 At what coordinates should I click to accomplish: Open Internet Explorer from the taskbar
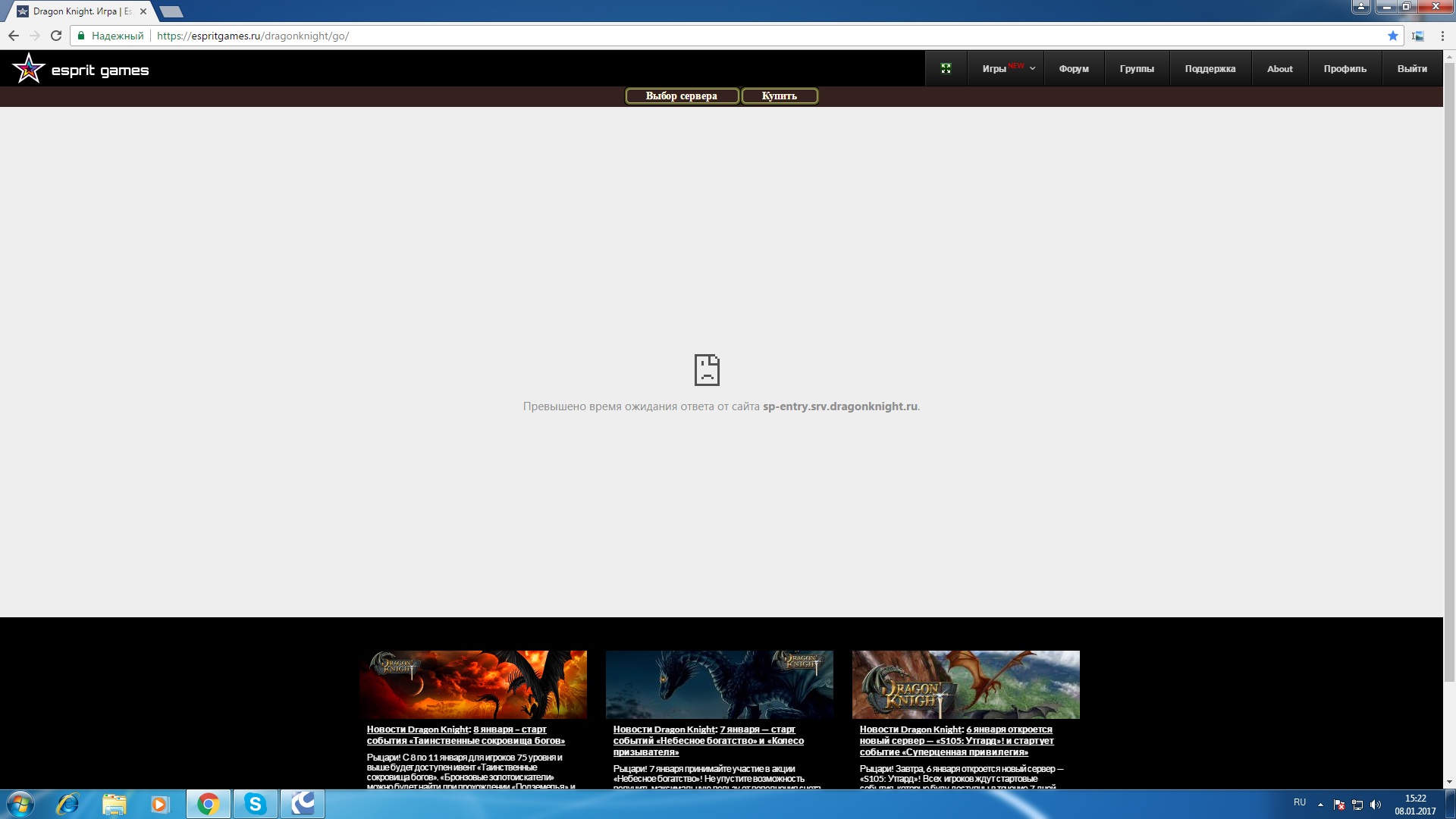[x=67, y=804]
